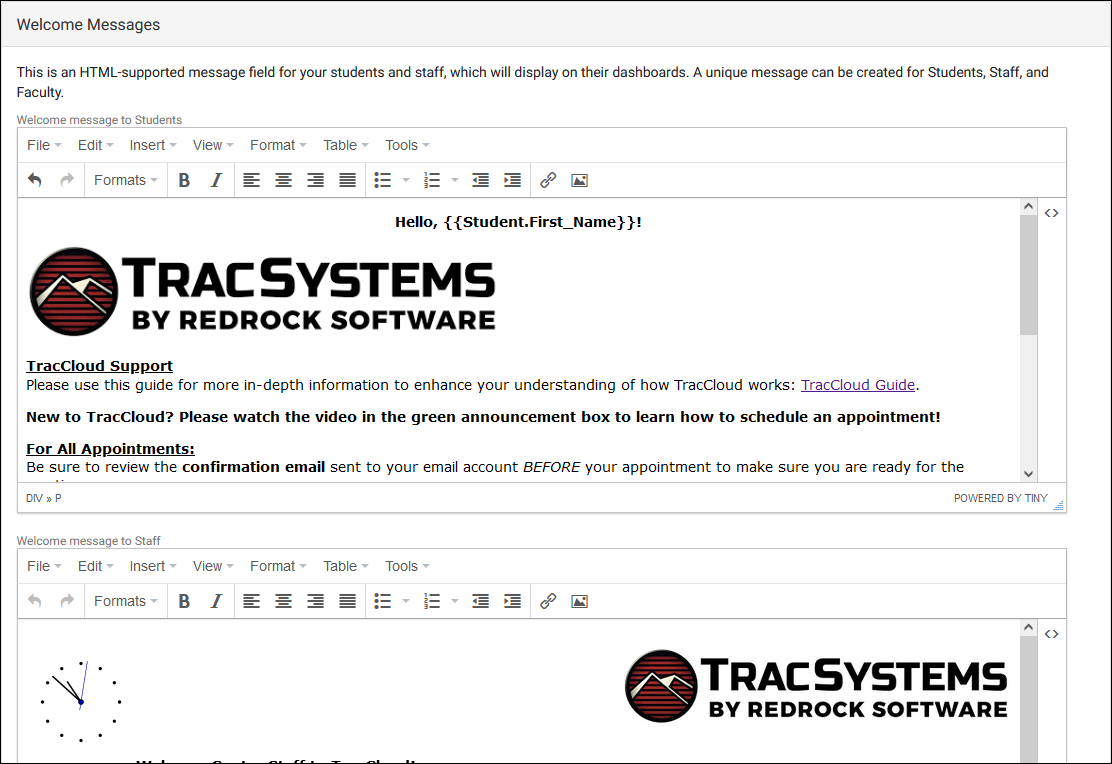1112x764 pixels.
Task: Insert an image in the Students editor
Action: click(579, 180)
